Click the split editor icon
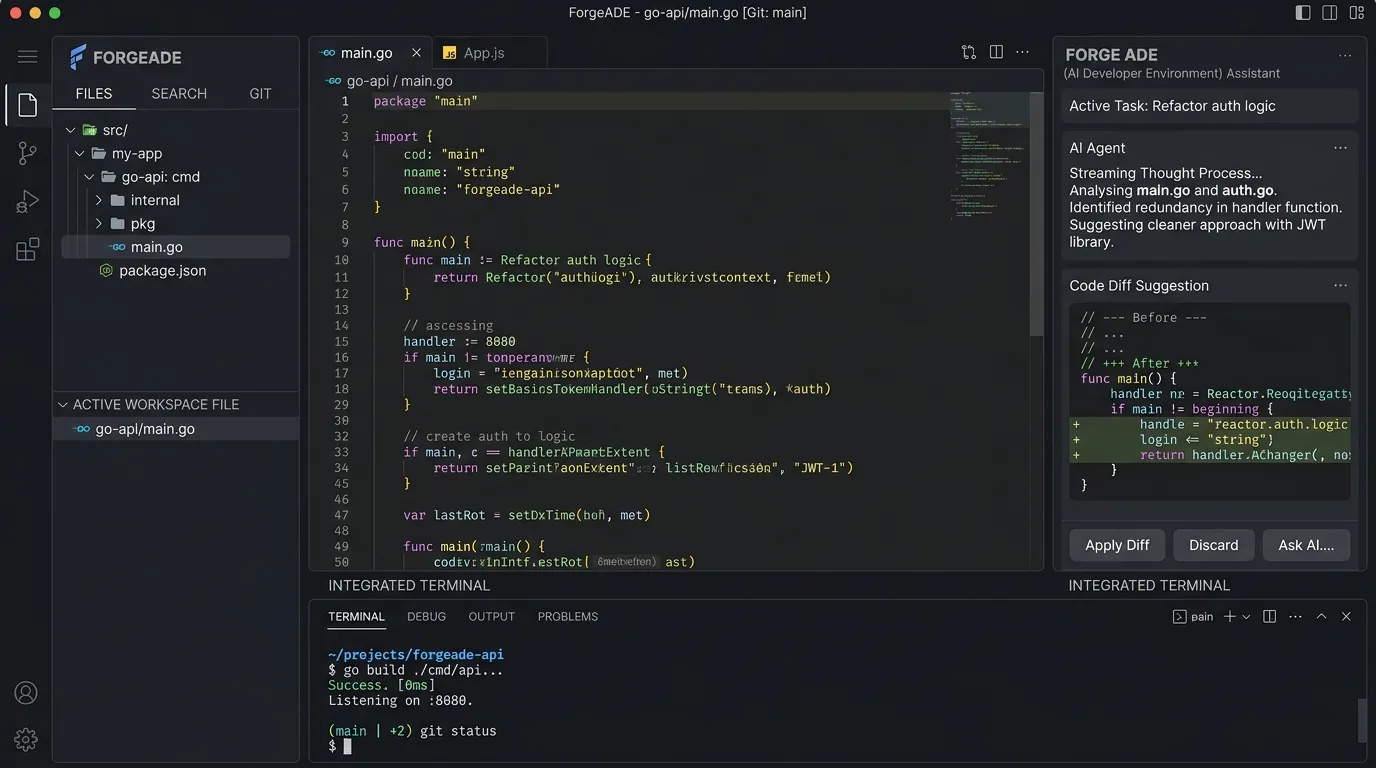This screenshot has width=1376, height=768. tap(996, 53)
